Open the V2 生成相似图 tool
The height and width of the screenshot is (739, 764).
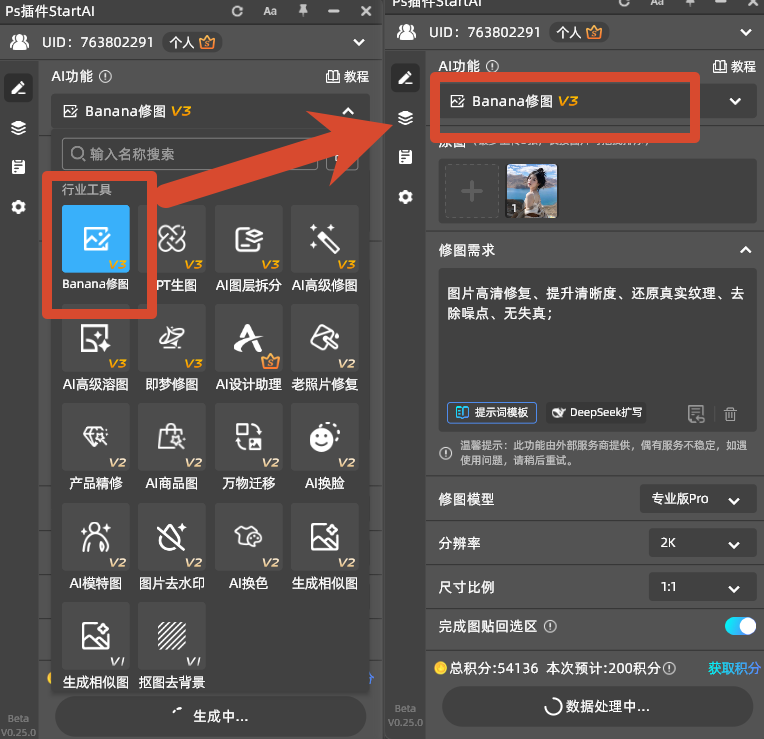coord(325,537)
